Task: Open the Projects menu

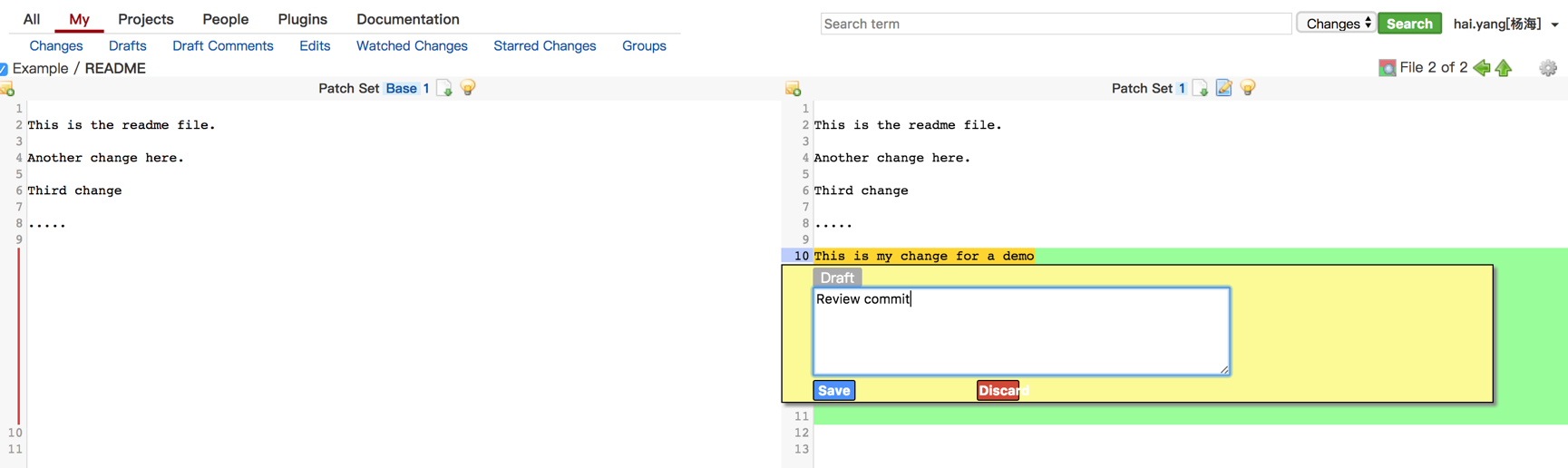Action: click(145, 19)
